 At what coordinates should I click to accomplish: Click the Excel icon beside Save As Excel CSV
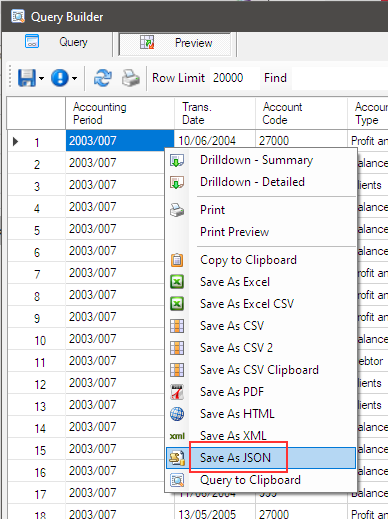click(x=177, y=304)
